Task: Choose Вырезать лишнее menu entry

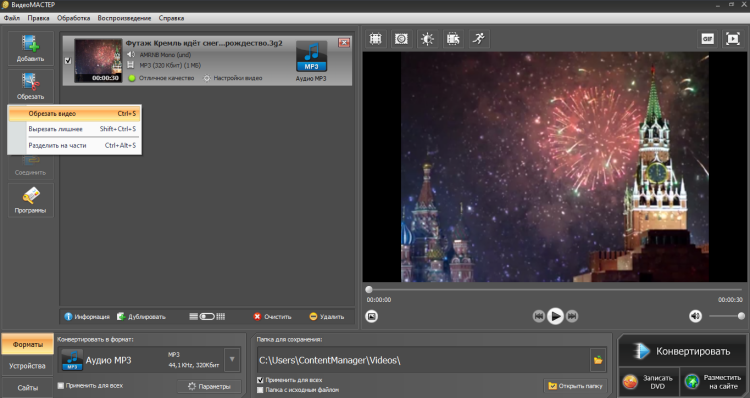Action: pyautogui.click(x=75, y=129)
